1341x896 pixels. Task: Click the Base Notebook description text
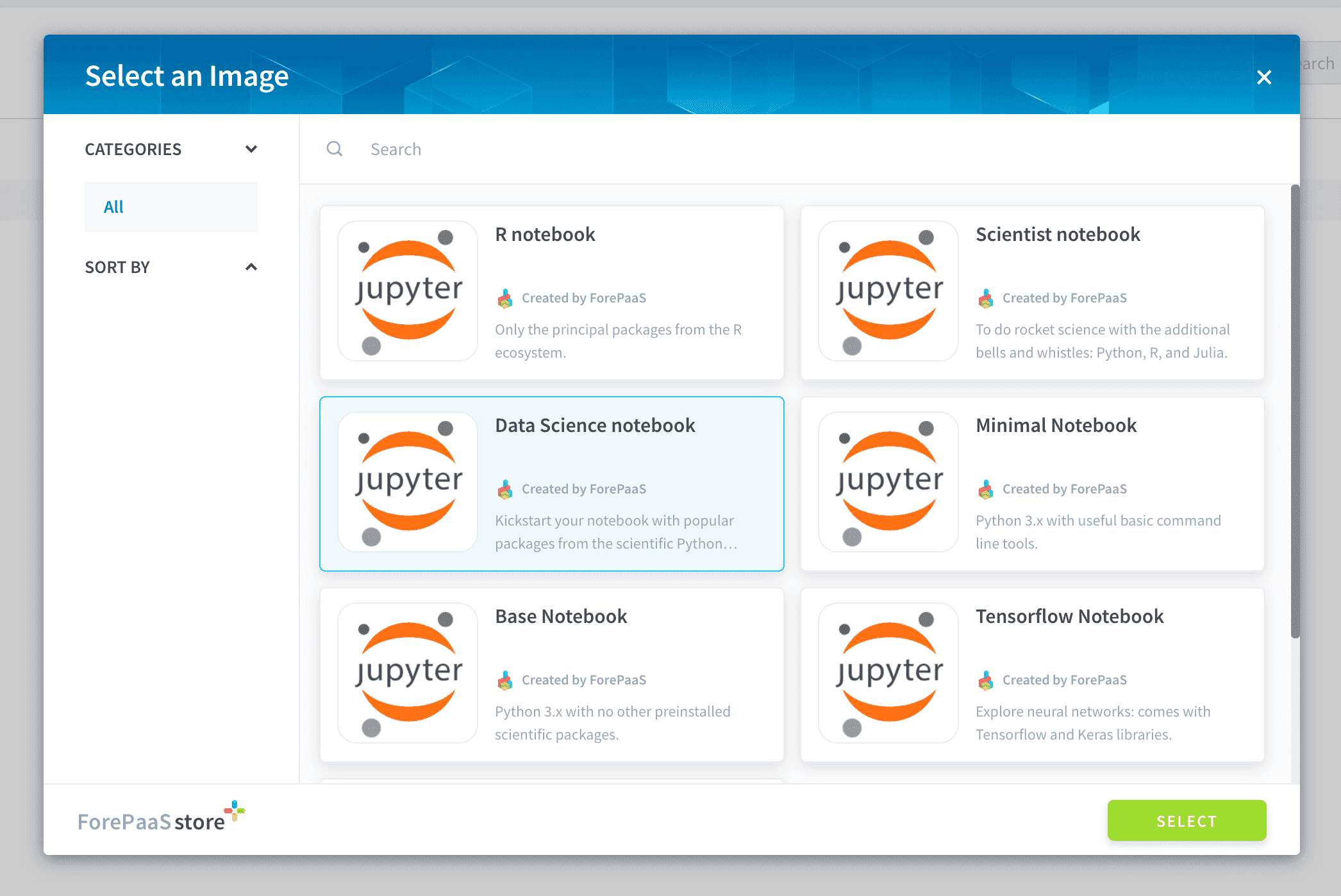tap(613, 723)
